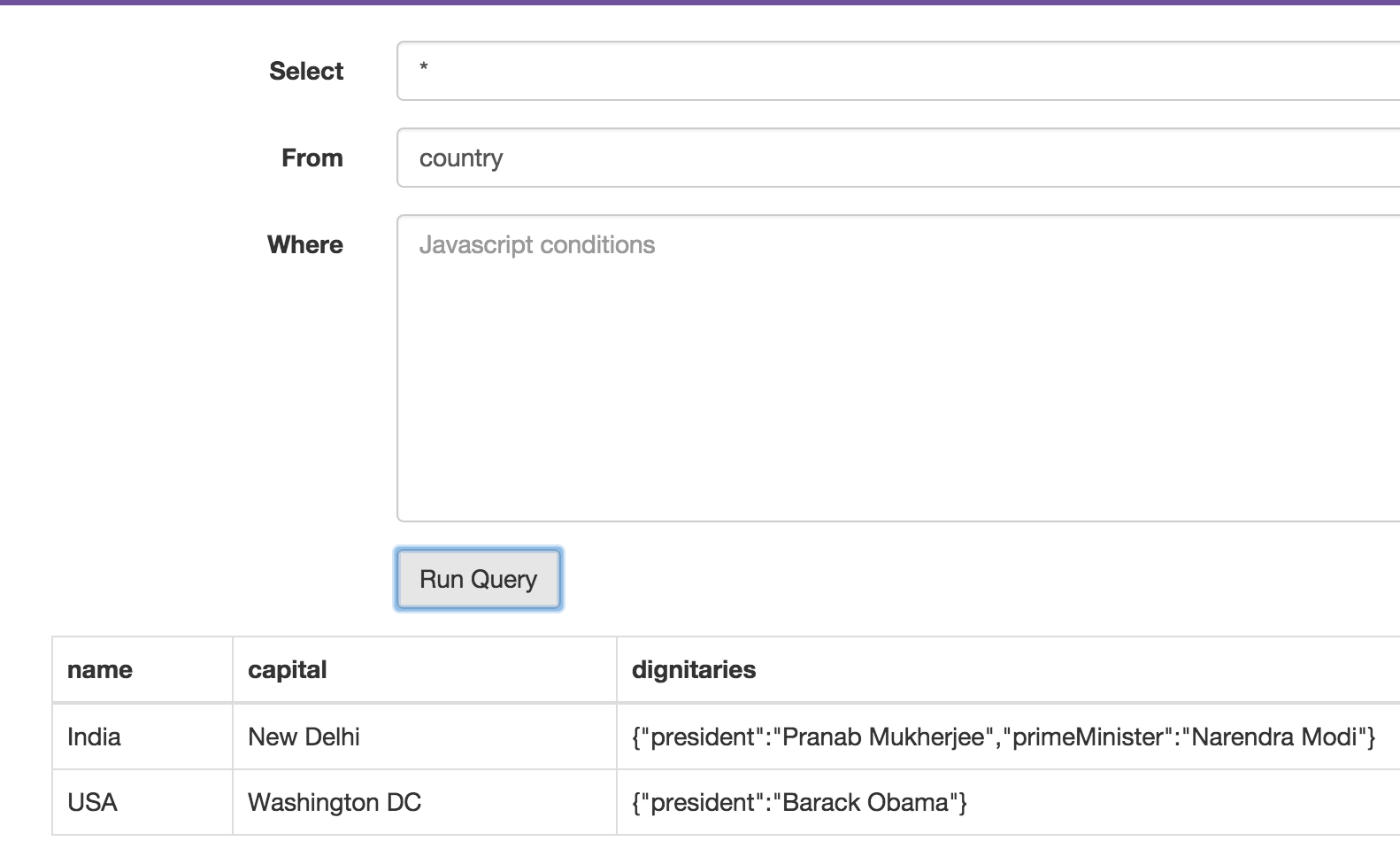Click the Barack Obama dignitaries cell

(x=797, y=801)
